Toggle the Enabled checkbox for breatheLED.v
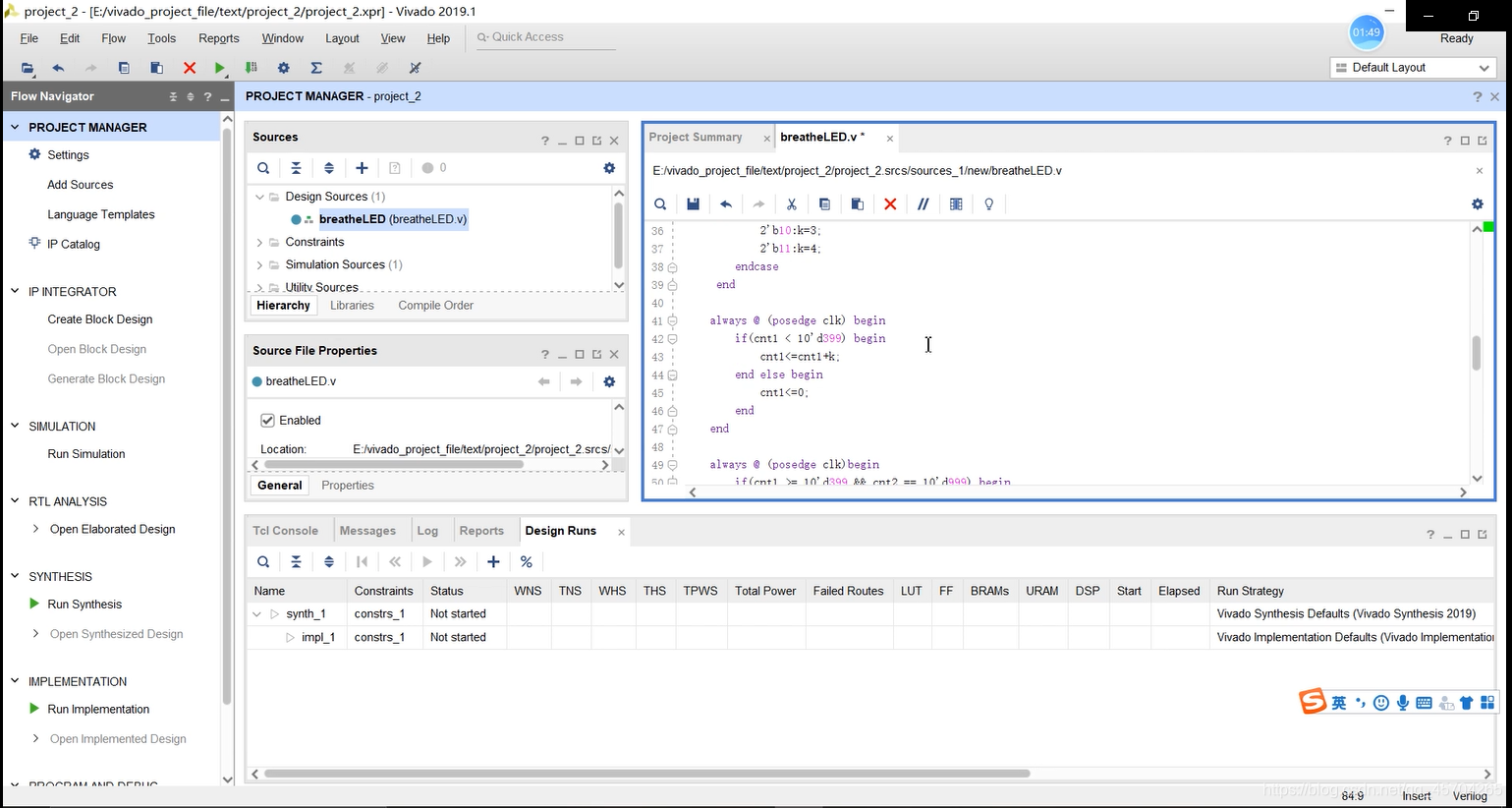The width and height of the screenshot is (1512, 808). [267, 421]
